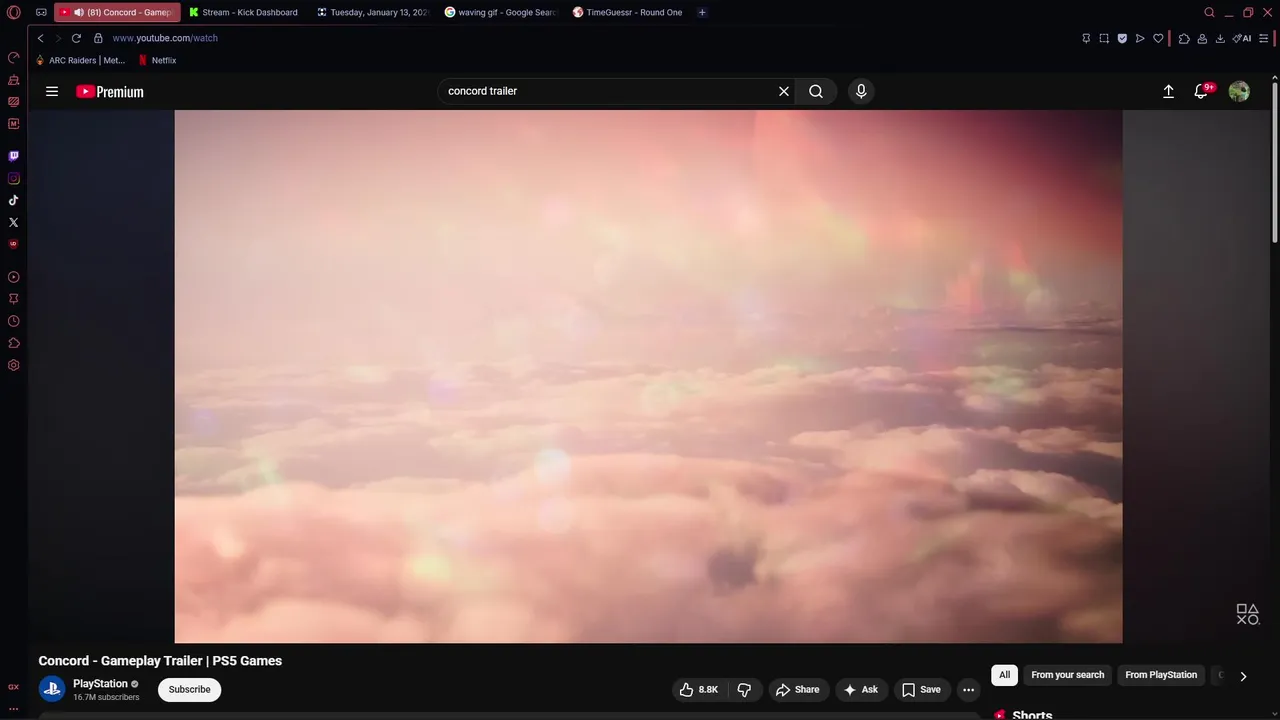The height and width of the screenshot is (720, 1280).
Task: Go back to the previous page
Action: tap(40, 38)
